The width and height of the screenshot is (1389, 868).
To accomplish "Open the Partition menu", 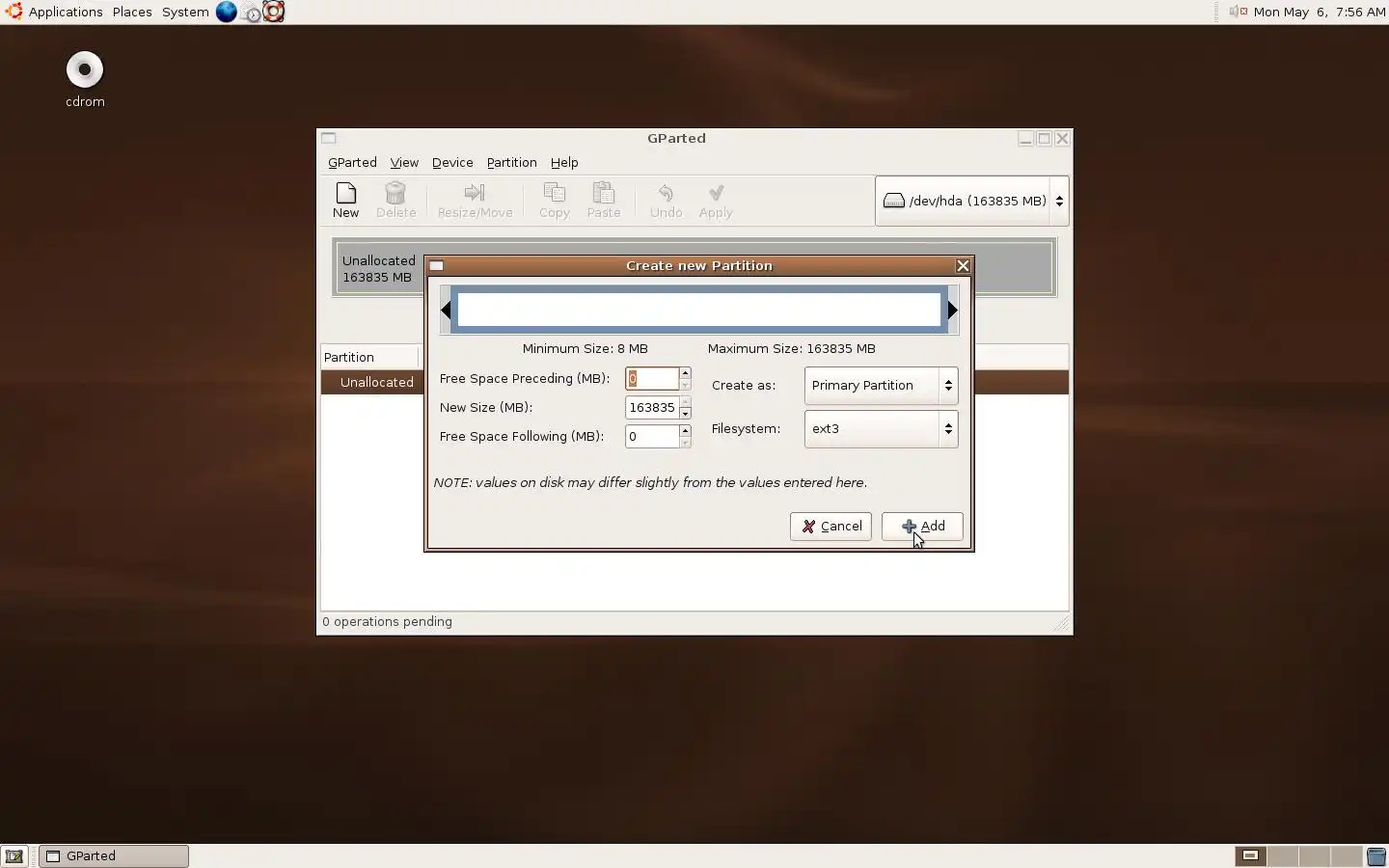I will click(x=511, y=162).
